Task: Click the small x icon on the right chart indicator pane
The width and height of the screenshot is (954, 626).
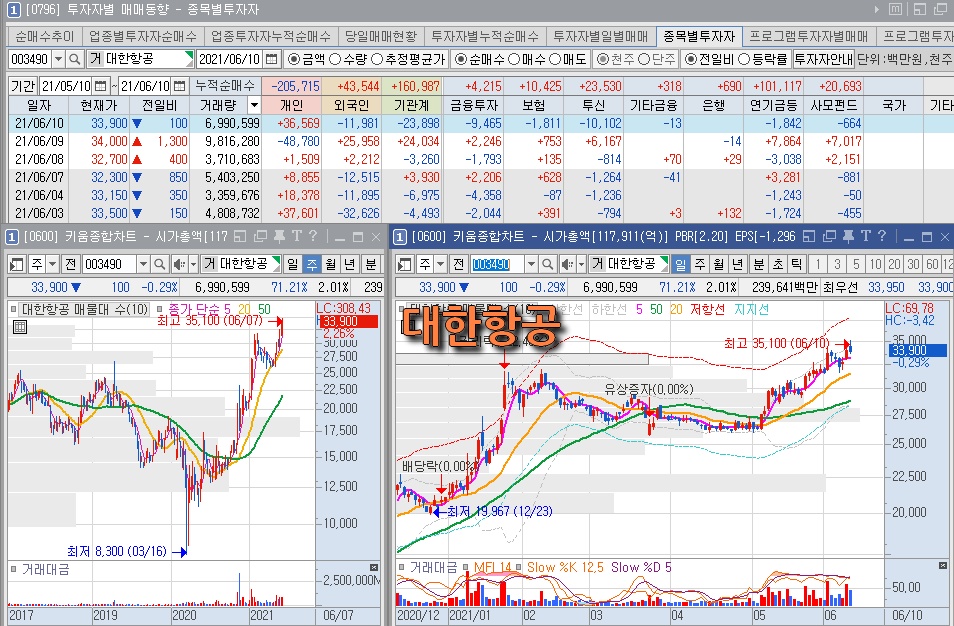Action: pos(943,566)
